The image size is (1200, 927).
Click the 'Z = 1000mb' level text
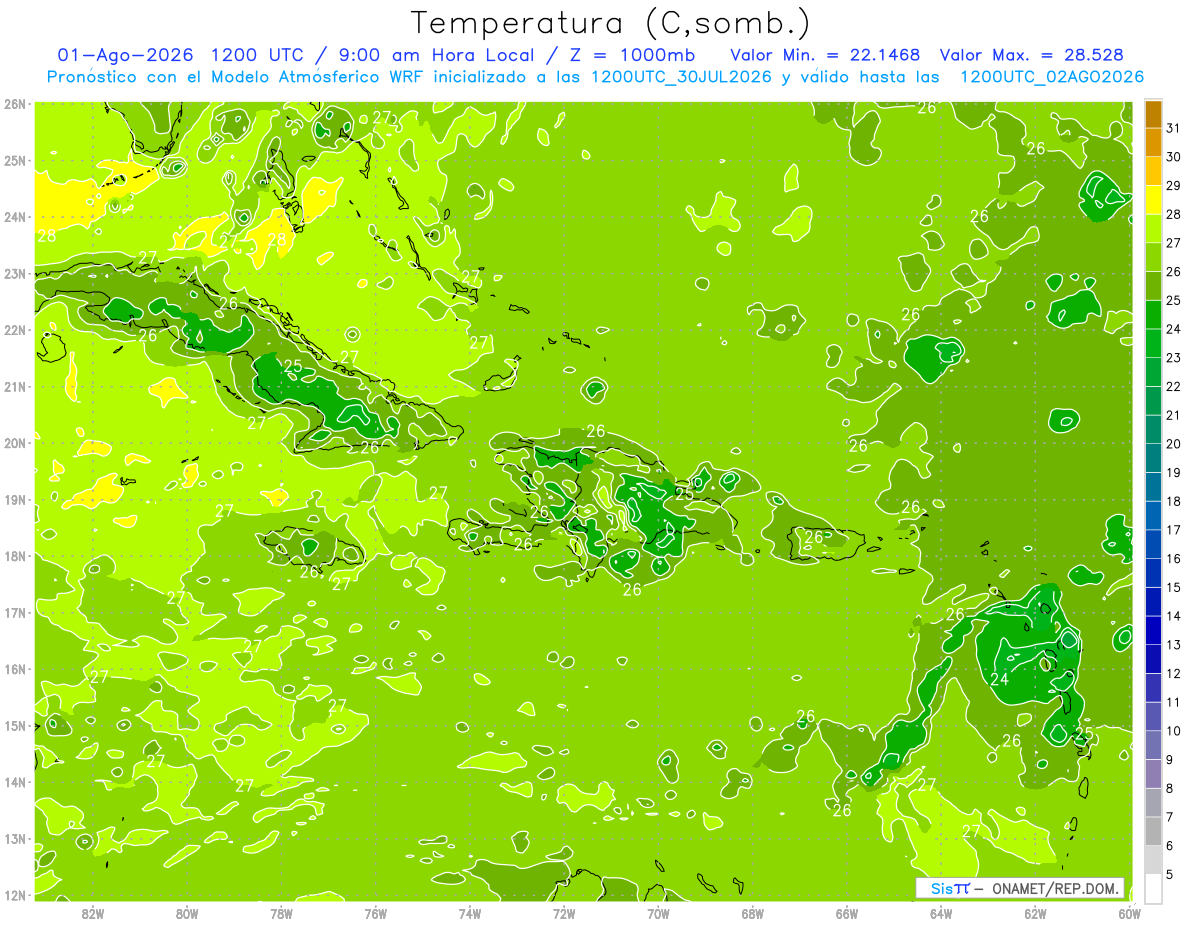pyautogui.click(x=633, y=54)
